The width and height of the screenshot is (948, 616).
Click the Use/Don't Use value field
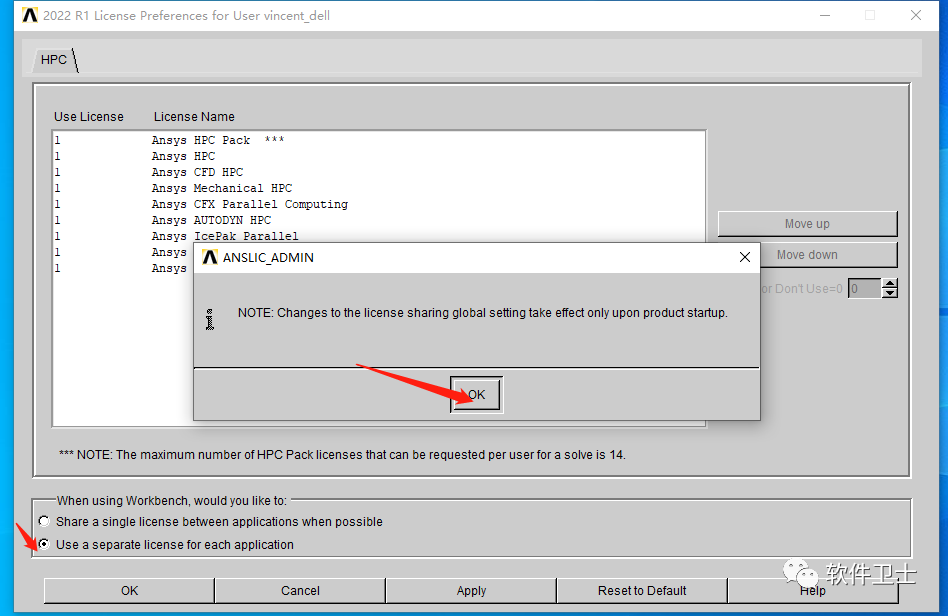(865, 288)
